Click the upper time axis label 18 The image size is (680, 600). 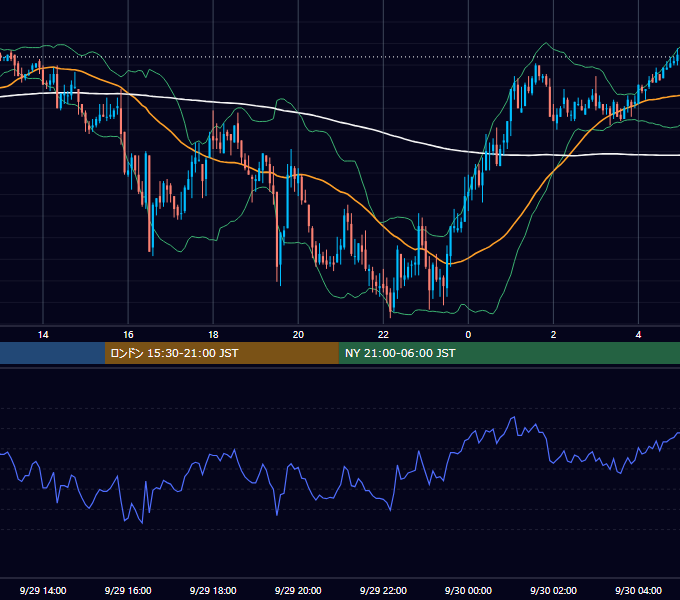click(213, 335)
